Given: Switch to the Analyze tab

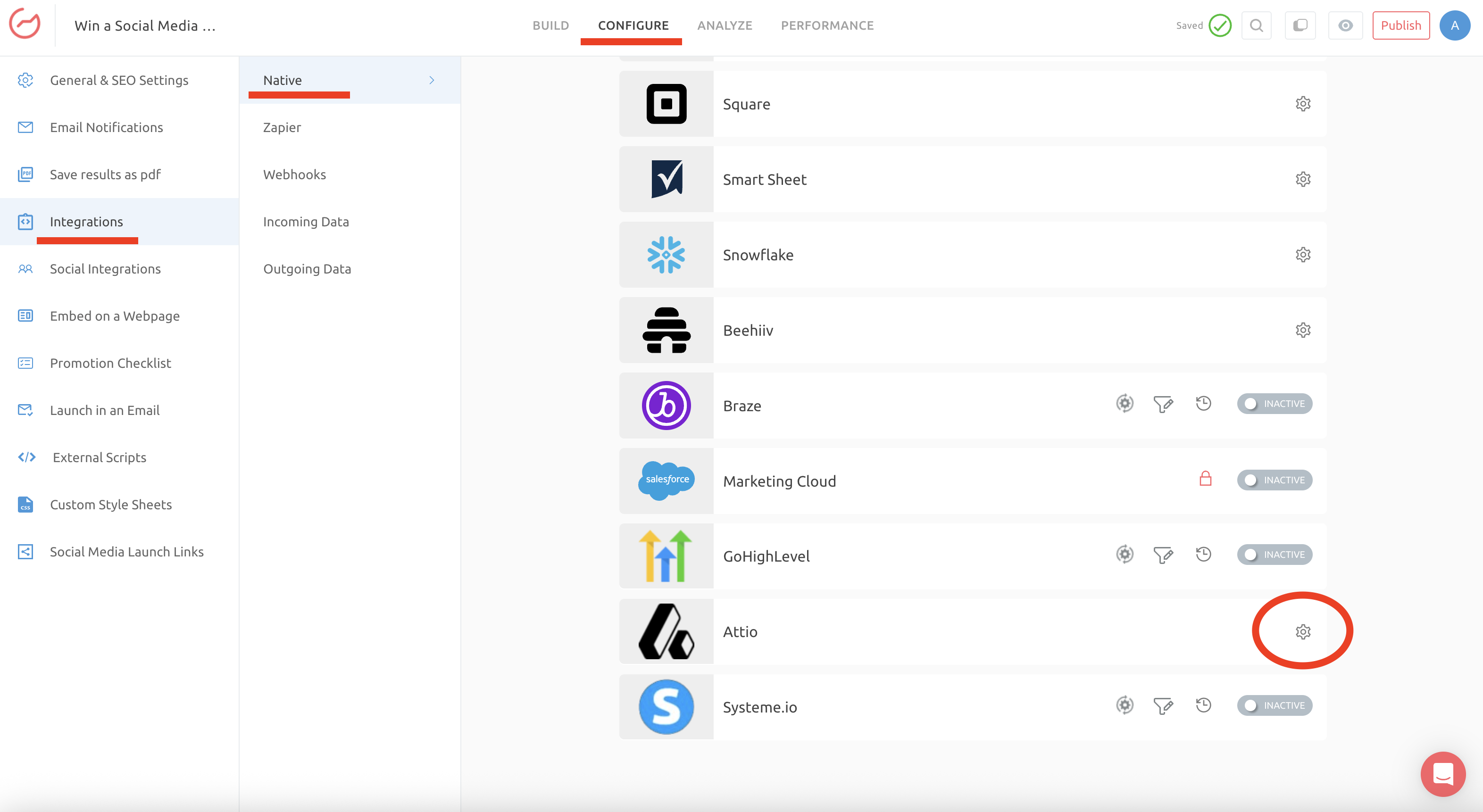Looking at the screenshot, I should click(724, 25).
